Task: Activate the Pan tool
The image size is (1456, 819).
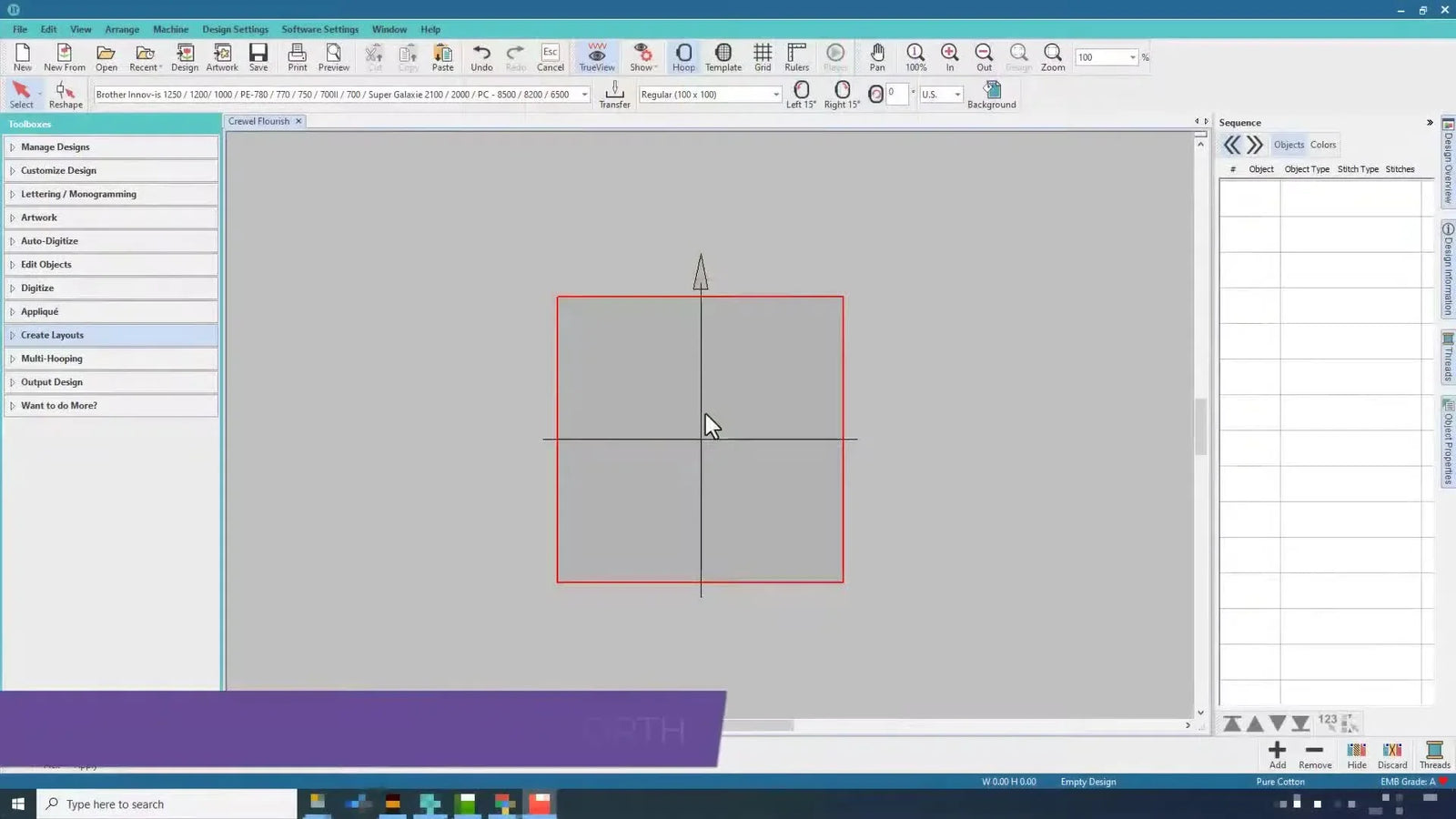Action: (876, 56)
